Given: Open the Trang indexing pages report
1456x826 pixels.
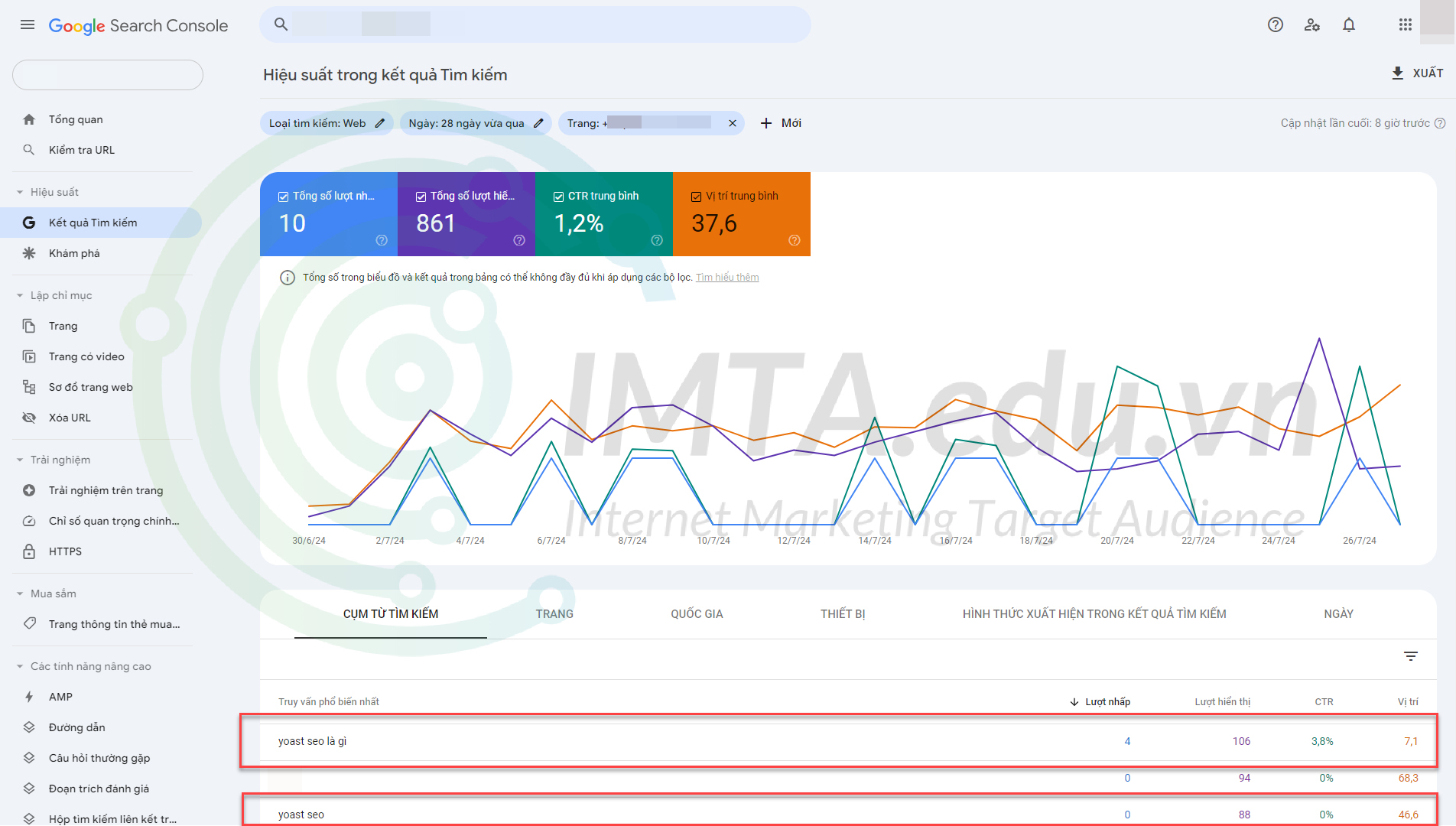Looking at the screenshot, I should [x=63, y=326].
